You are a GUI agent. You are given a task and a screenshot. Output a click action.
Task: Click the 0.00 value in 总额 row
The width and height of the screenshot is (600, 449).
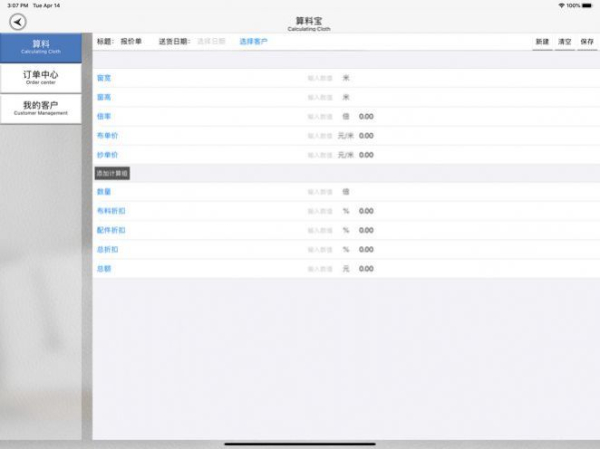click(366, 269)
